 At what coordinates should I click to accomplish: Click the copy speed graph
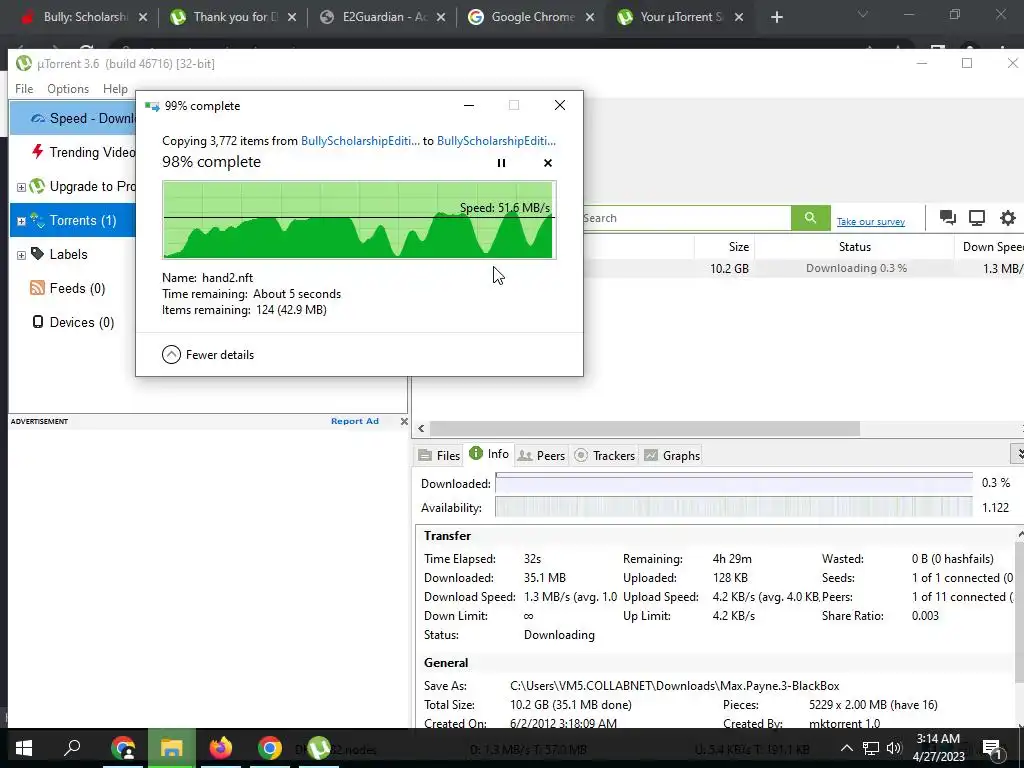point(359,220)
